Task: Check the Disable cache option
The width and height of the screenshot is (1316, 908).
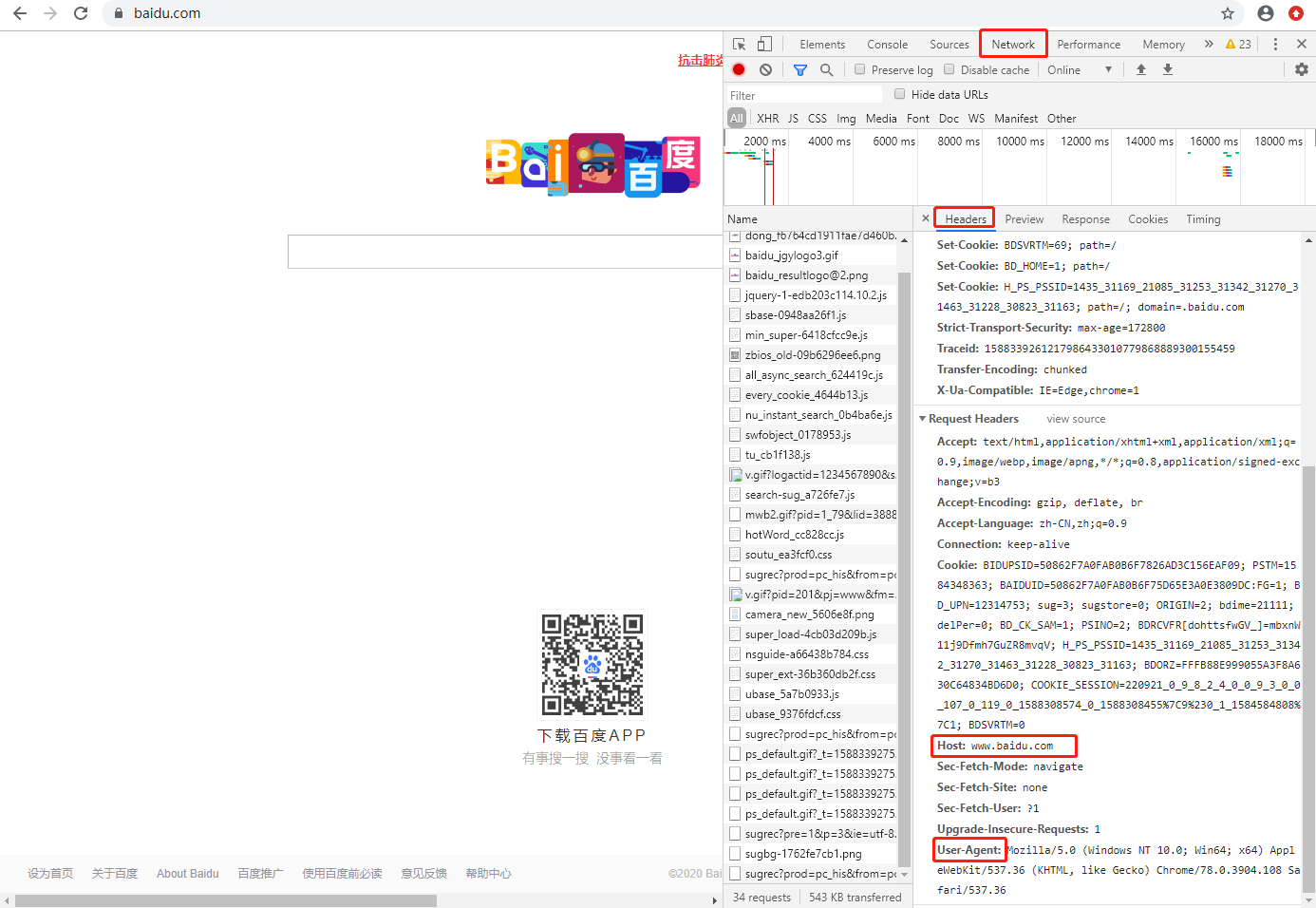Action: tap(949, 69)
